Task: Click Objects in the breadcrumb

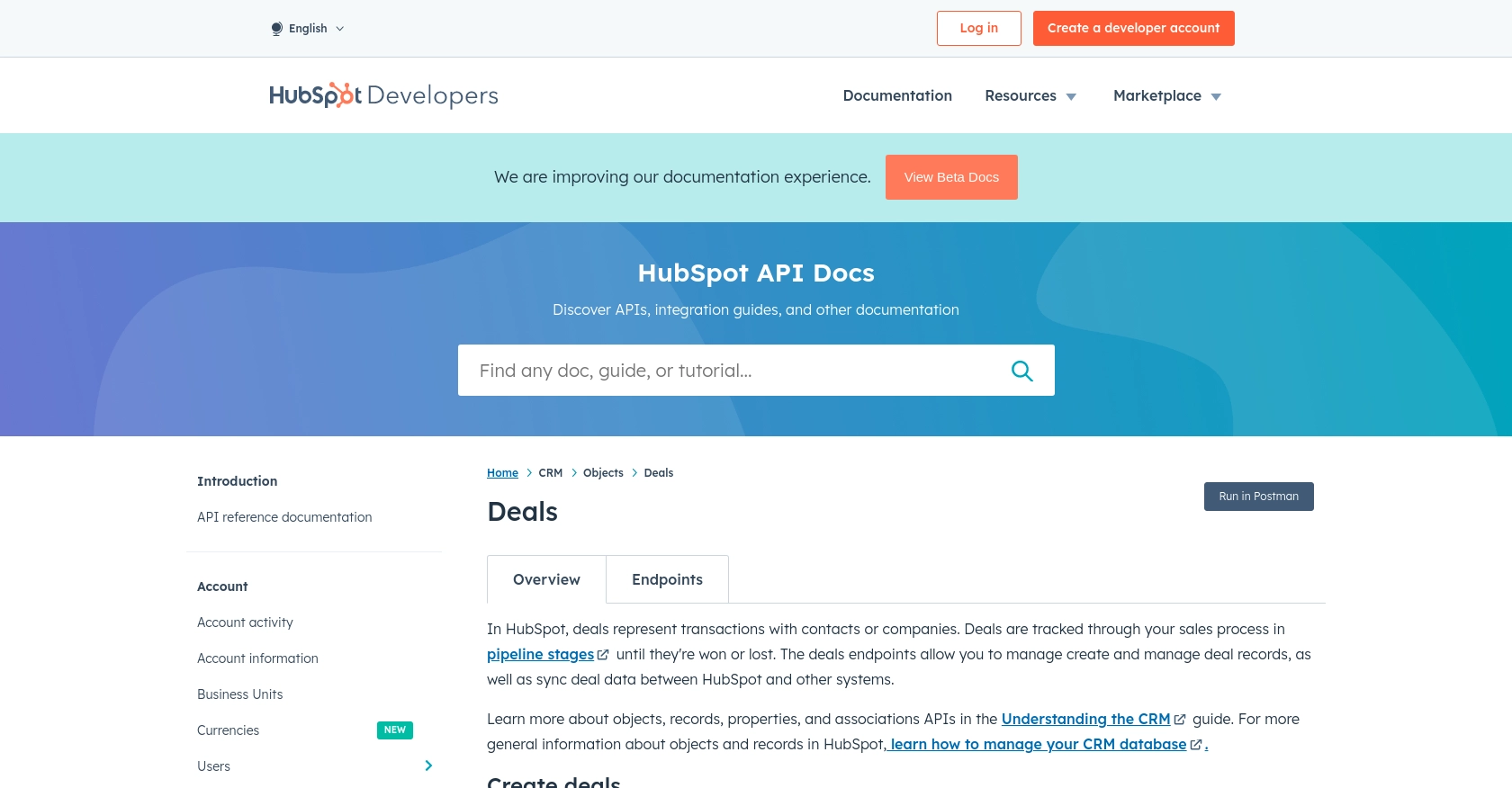Action: coord(603,473)
